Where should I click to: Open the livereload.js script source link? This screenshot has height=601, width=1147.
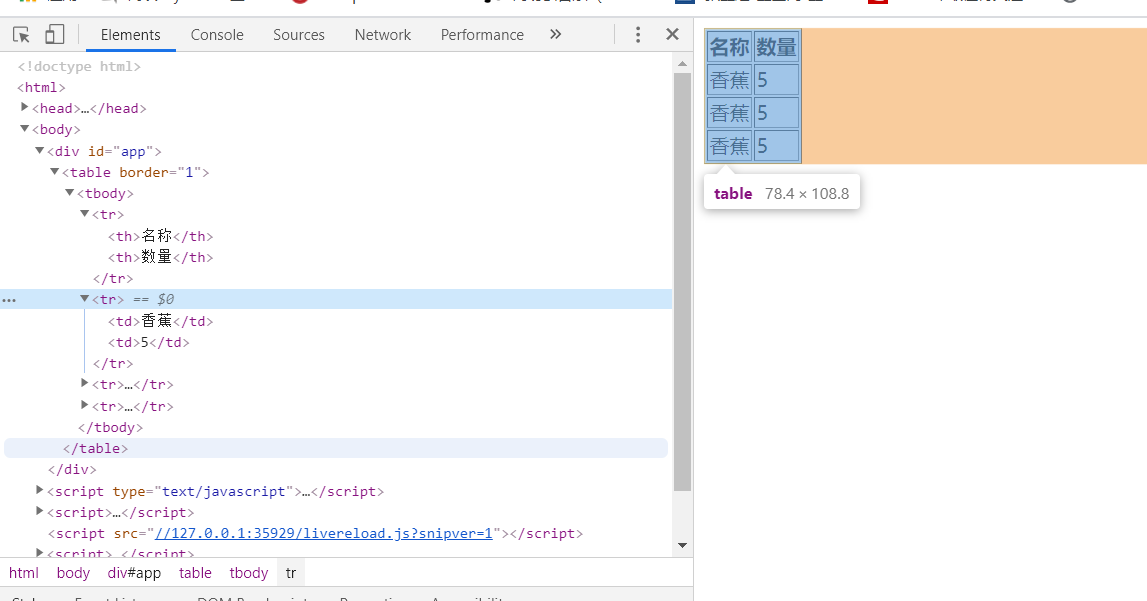click(x=324, y=534)
